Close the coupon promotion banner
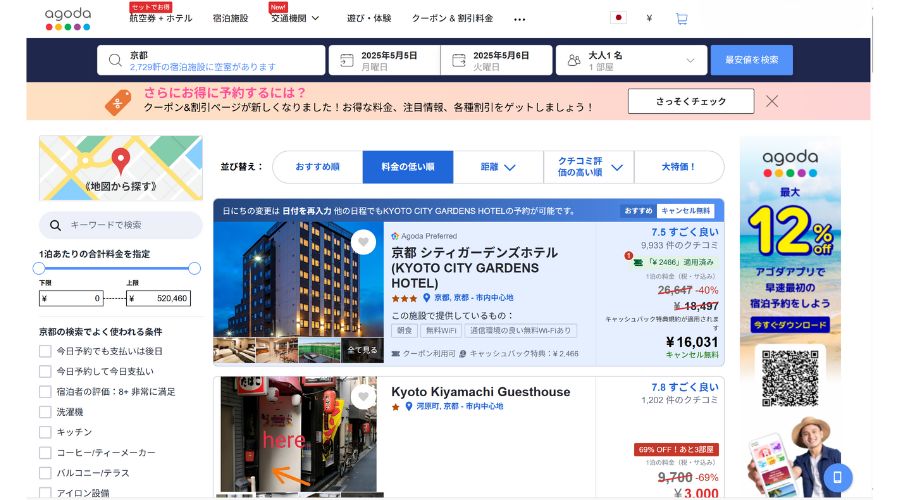 pos(772,102)
